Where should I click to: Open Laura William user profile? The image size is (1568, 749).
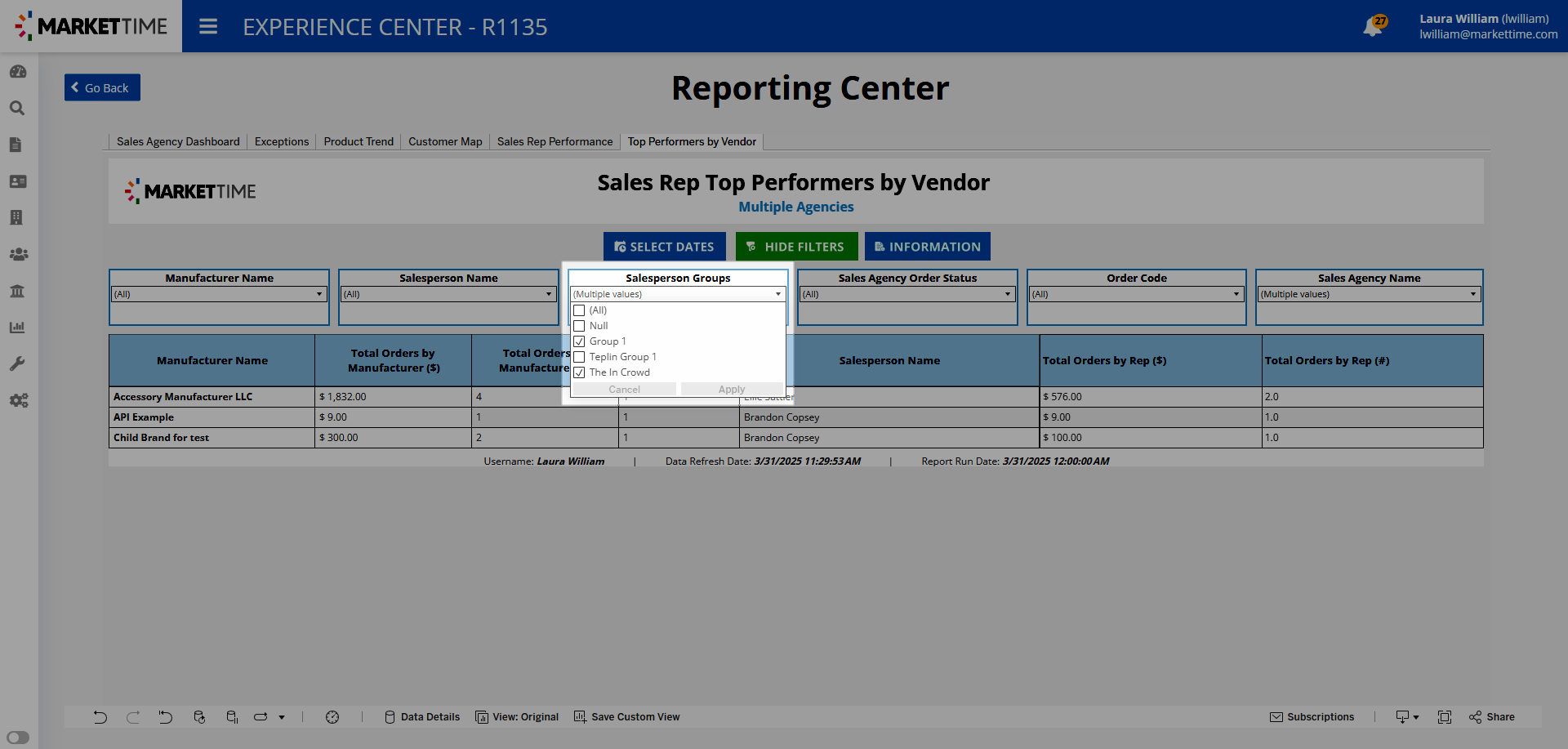click(1488, 26)
